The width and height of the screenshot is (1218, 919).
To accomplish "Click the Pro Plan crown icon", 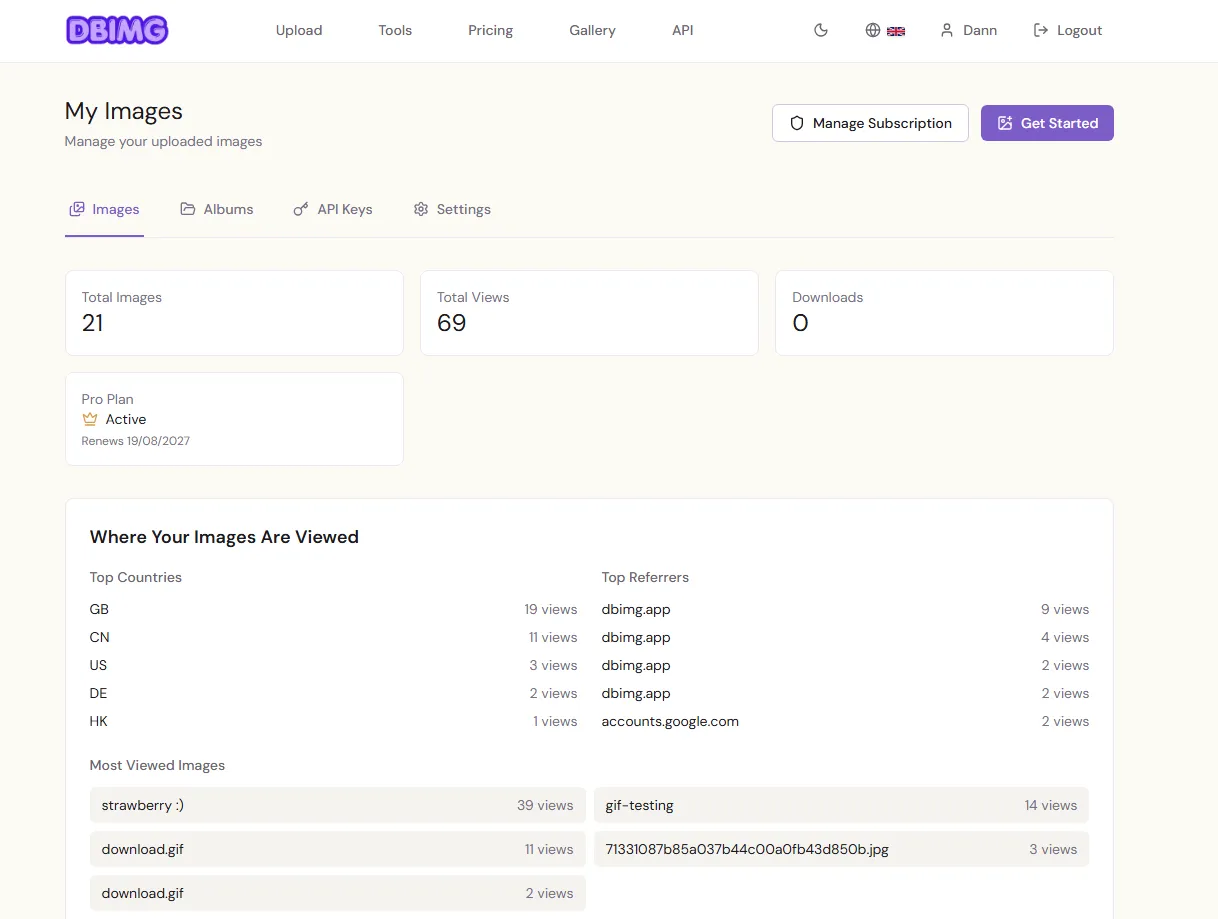I will (x=90, y=419).
